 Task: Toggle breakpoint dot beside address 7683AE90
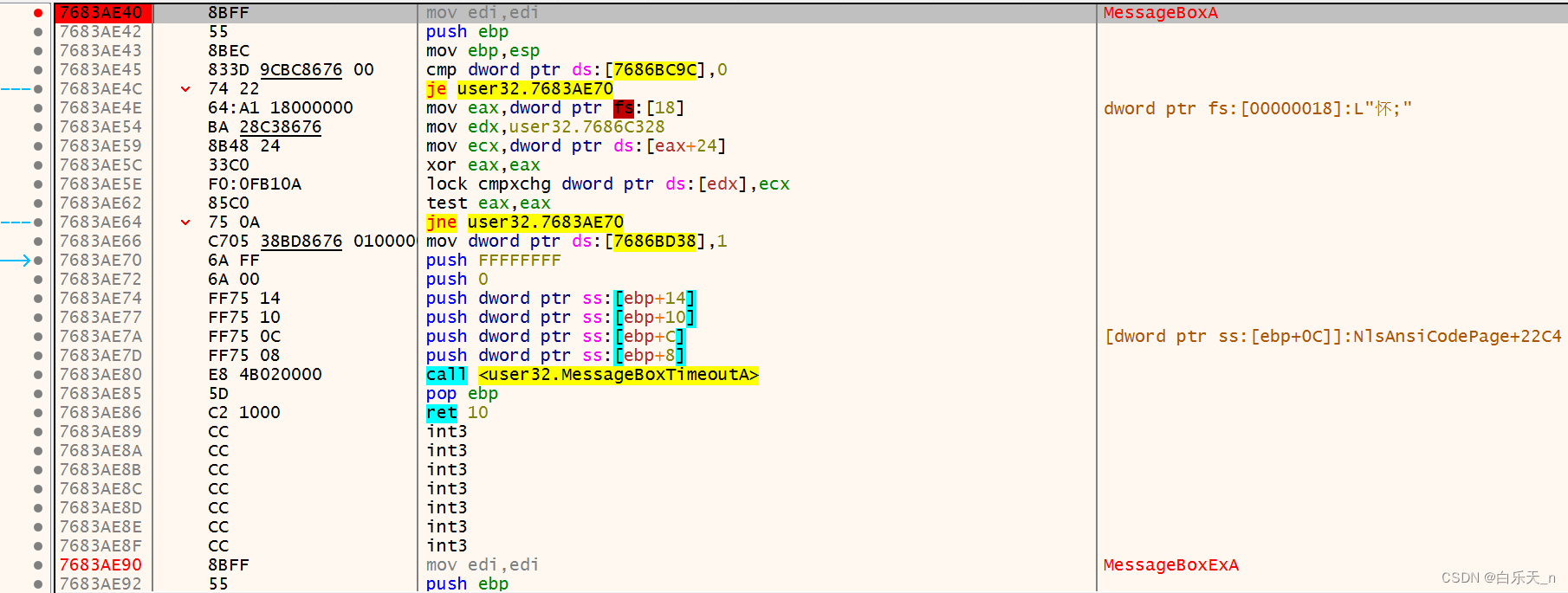pos(38,565)
